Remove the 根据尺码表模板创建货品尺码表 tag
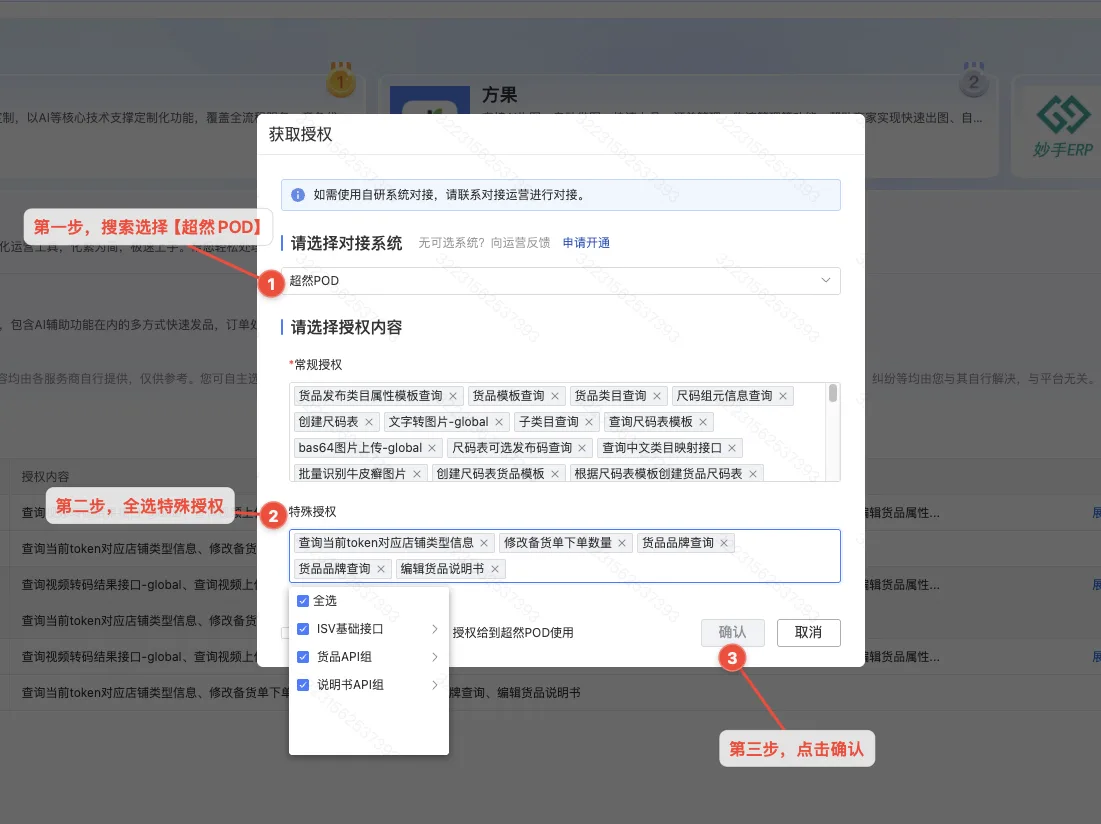1101x824 pixels. (753, 474)
